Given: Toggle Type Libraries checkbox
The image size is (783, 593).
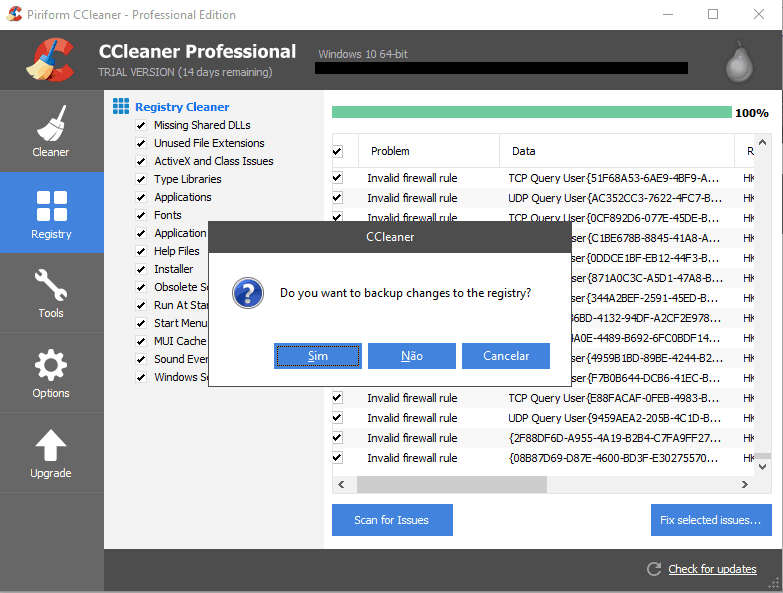Looking at the screenshot, I should click(141, 179).
